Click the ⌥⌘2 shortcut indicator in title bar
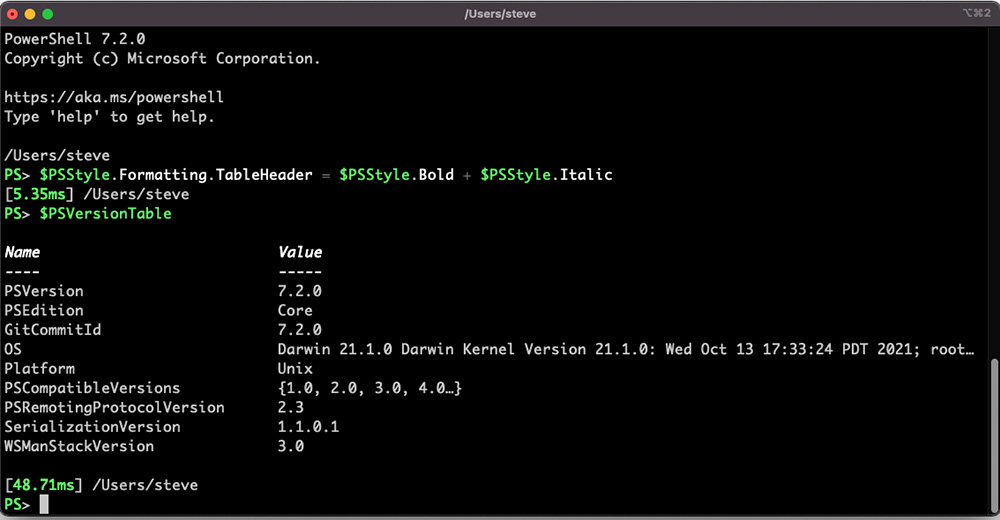 pyautogui.click(x=976, y=13)
